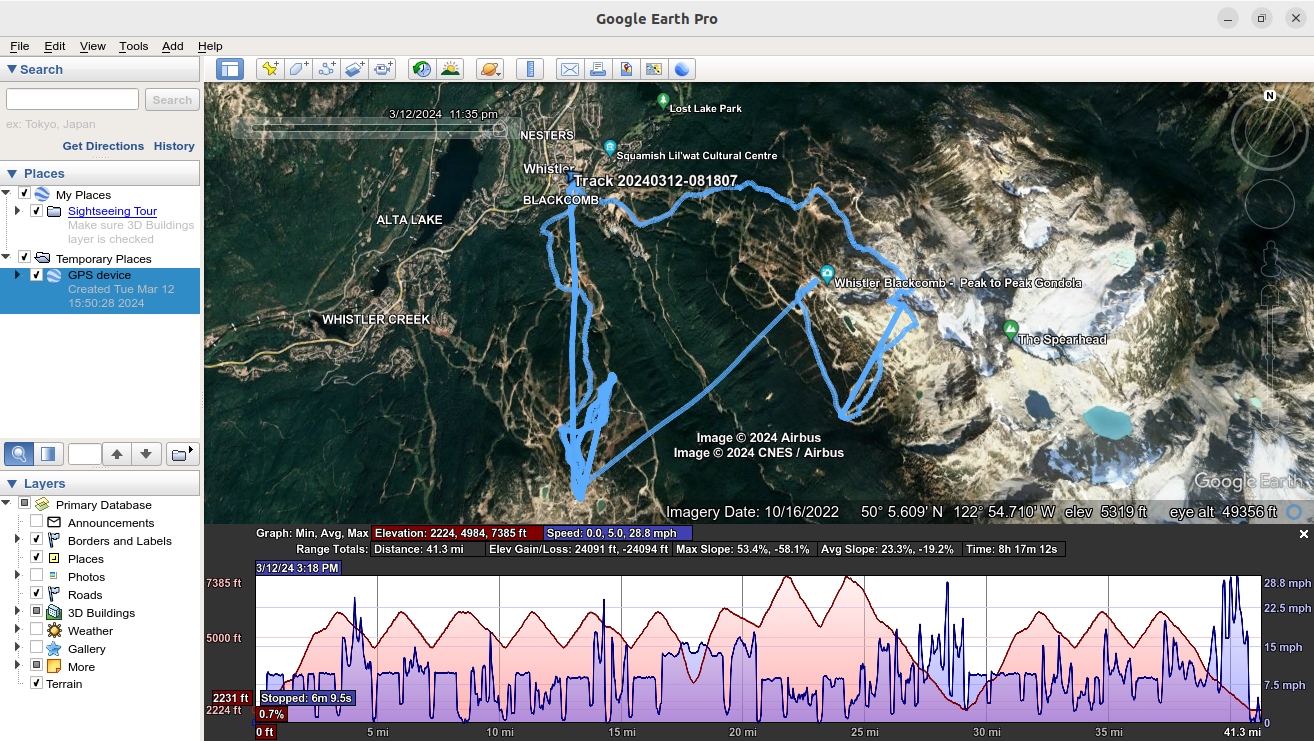Open the Sightseeing Tour link
Image resolution: width=1314 pixels, height=741 pixels.
click(112, 211)
